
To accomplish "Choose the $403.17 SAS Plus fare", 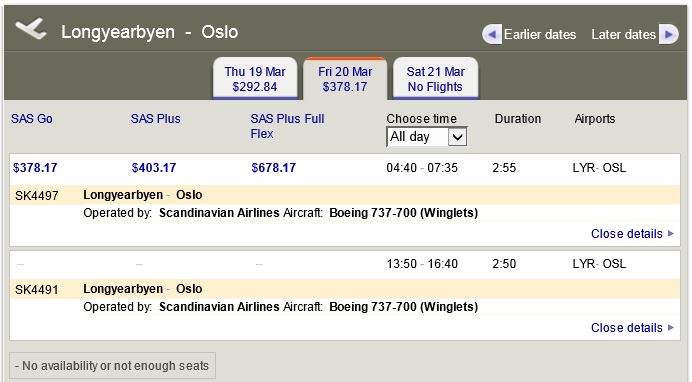I will click(154, 168).
